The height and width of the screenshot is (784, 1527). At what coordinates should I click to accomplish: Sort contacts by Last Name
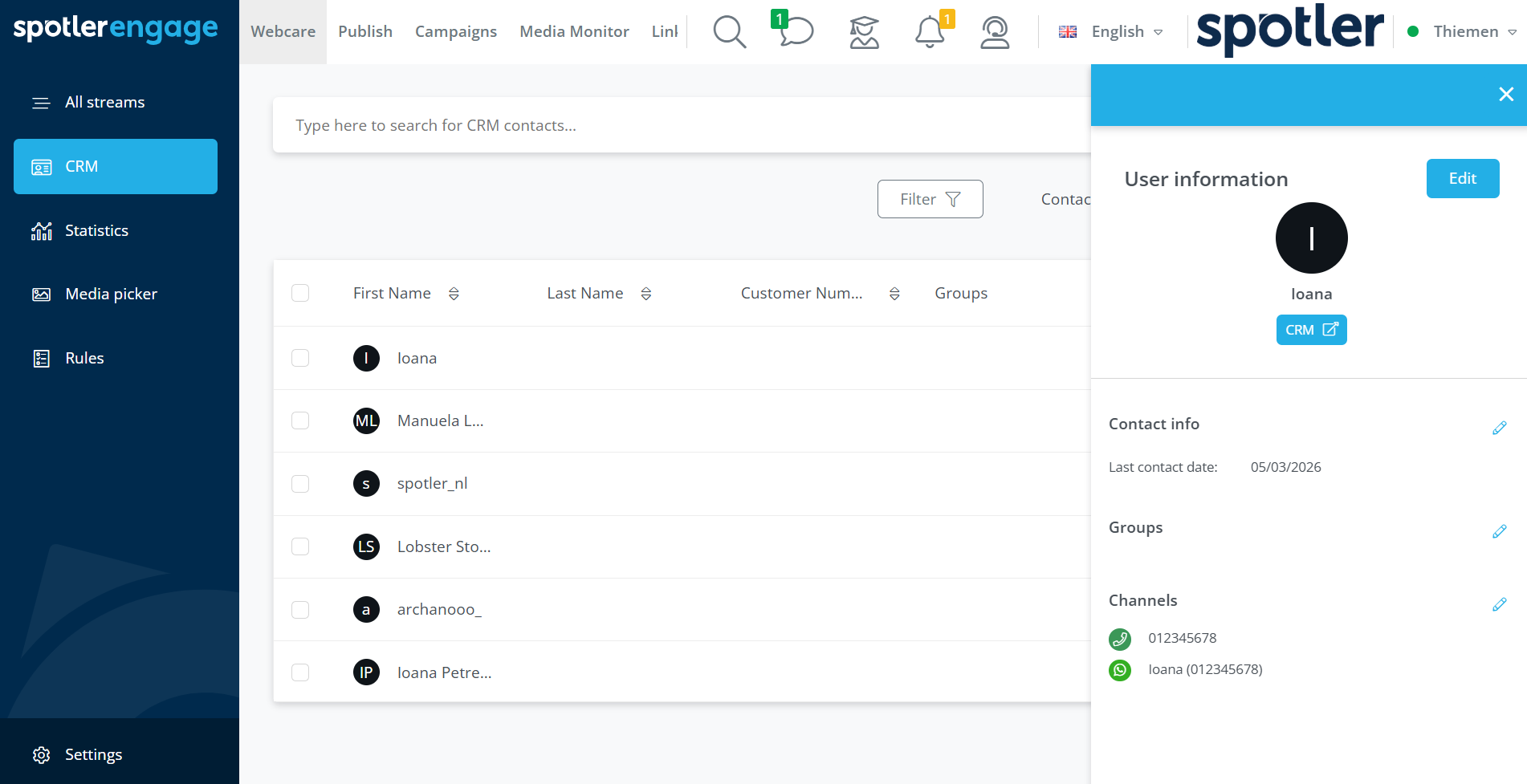pos(645,294)
